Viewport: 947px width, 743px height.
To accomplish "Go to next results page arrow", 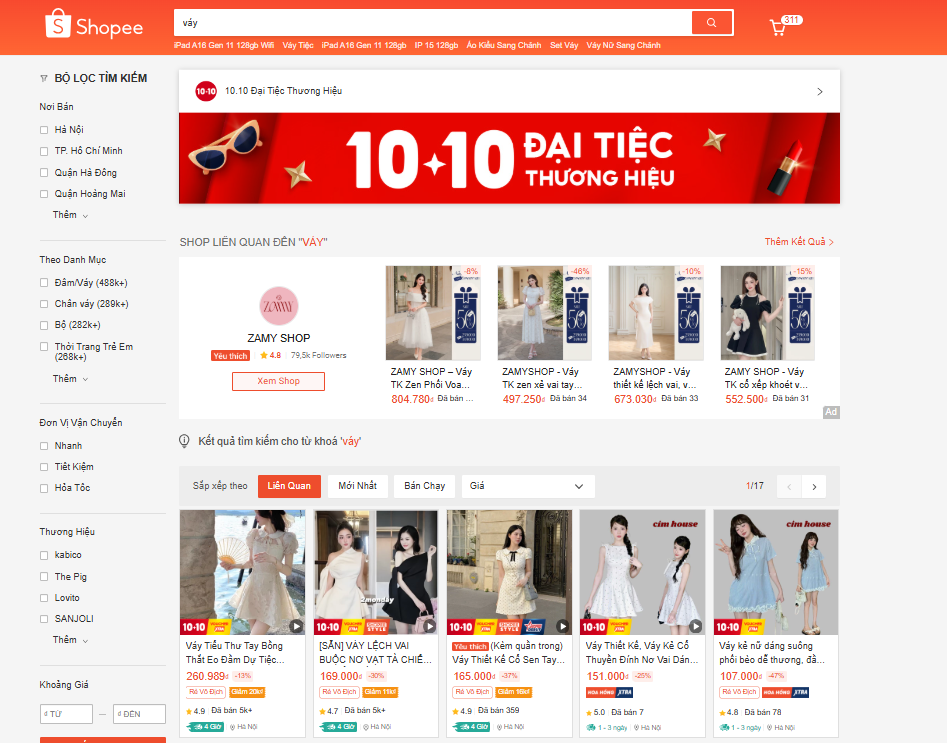I will [814, 487].
